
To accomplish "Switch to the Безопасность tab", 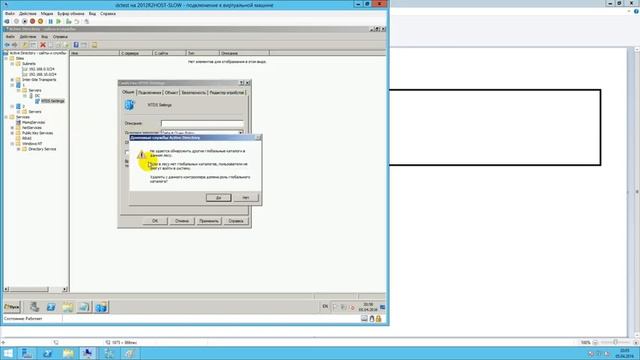I will (x=193, y=93).
